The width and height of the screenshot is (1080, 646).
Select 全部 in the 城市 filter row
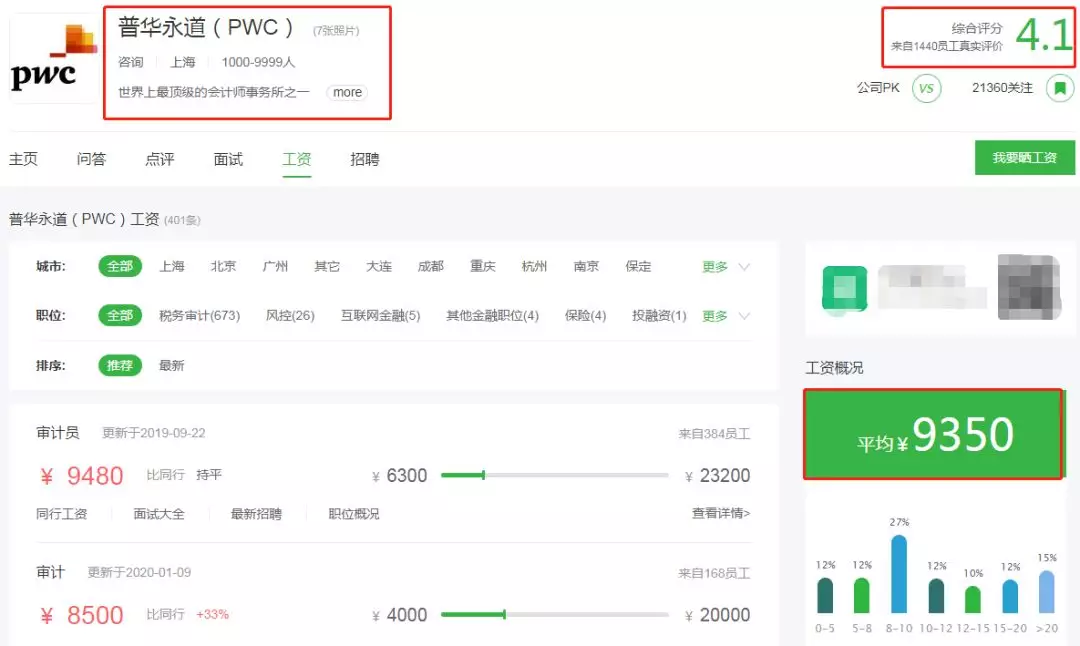[119, 266]
